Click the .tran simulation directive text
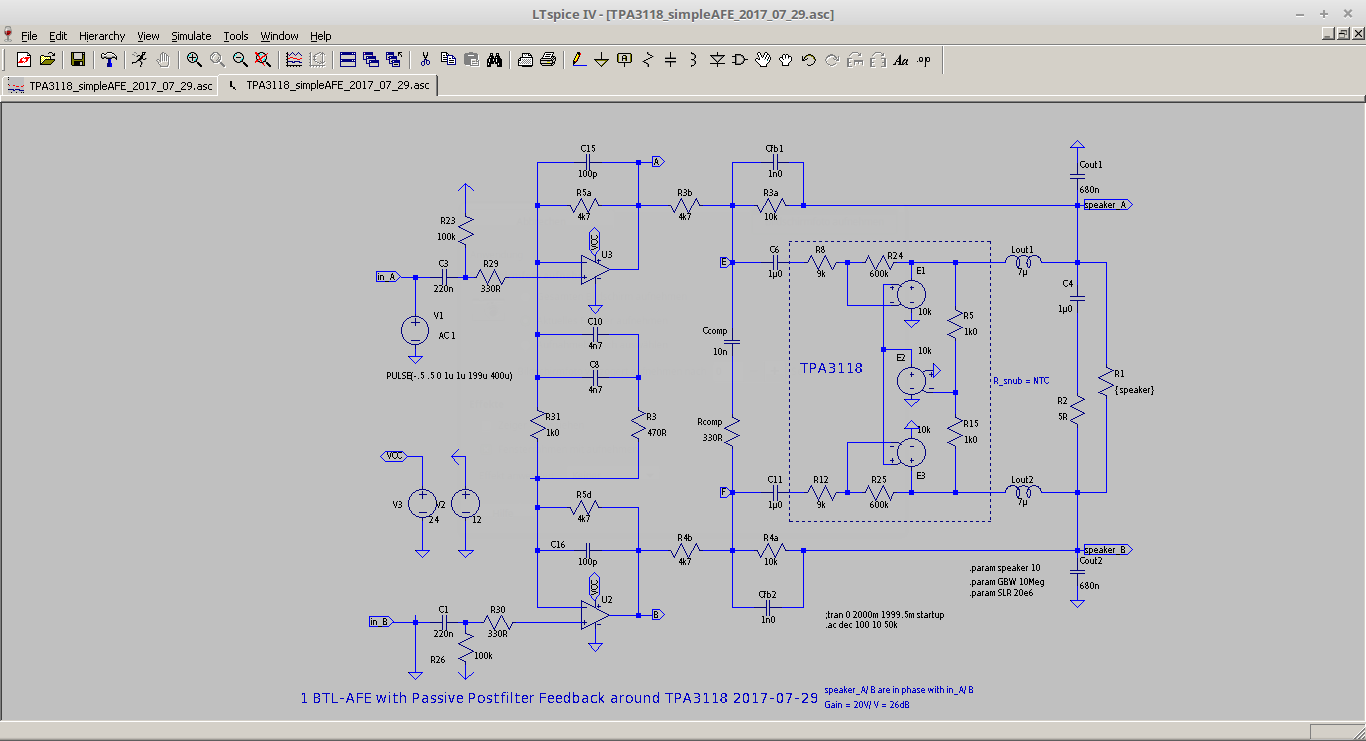The image size is (1366, 741). 884,615
